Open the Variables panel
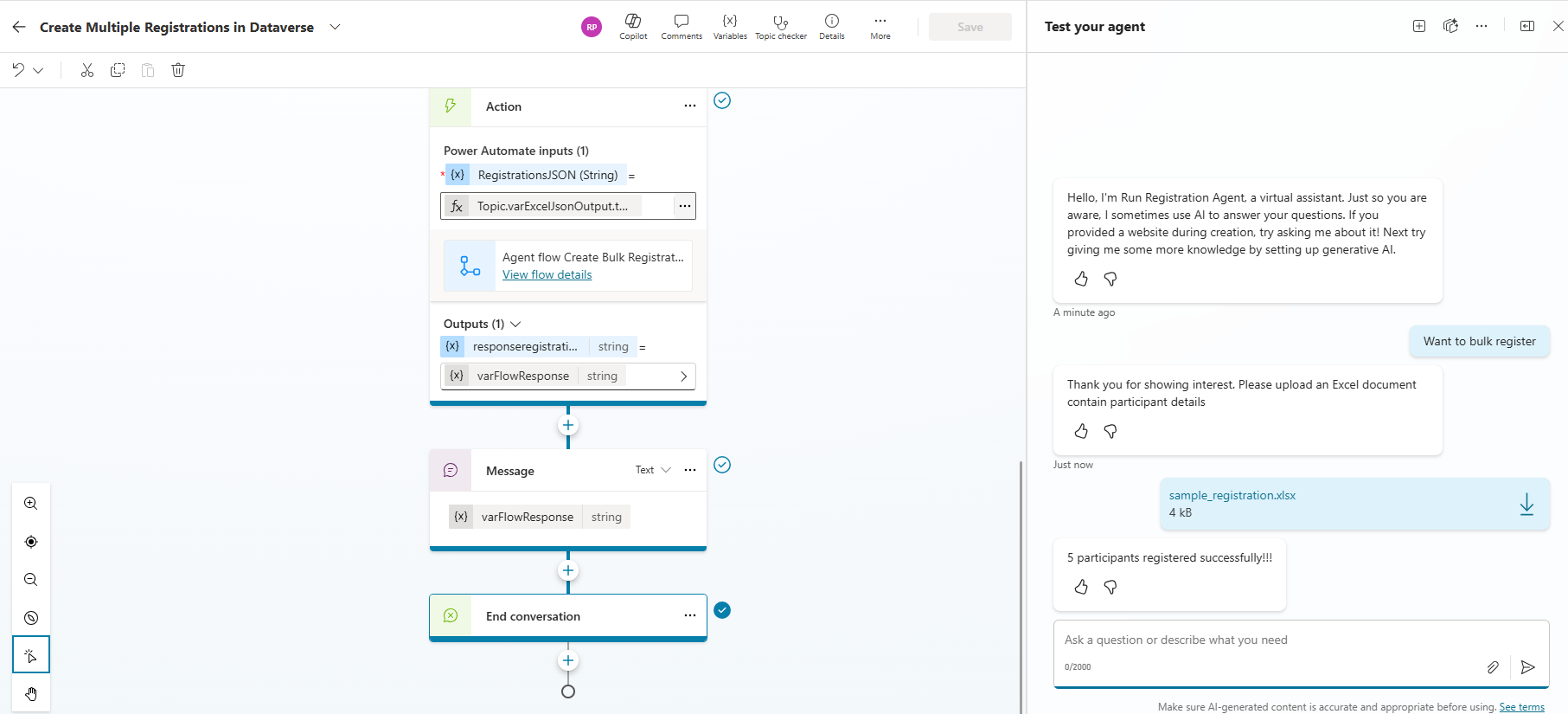Viewport: 1568px width, 714px height. [x=730, y=26]
